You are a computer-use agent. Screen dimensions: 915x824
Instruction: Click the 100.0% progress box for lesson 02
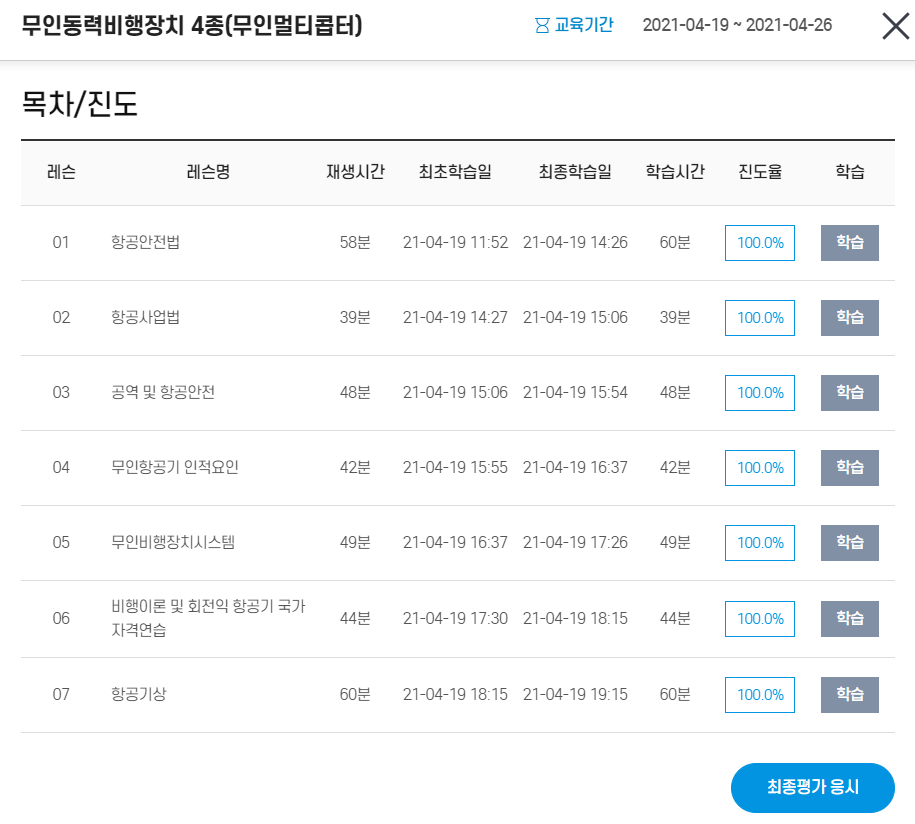click(x=760, y=318)
